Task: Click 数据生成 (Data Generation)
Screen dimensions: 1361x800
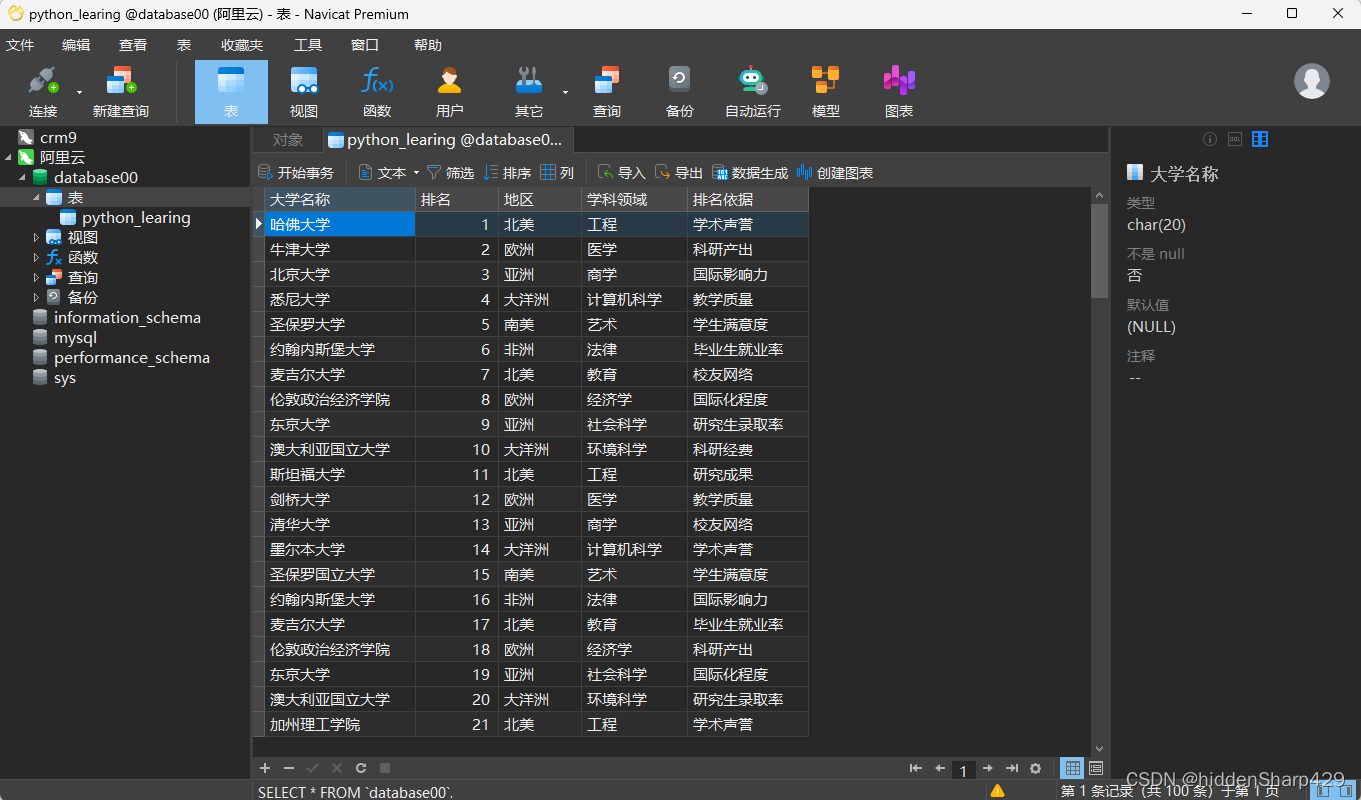Action: (750, 173)
